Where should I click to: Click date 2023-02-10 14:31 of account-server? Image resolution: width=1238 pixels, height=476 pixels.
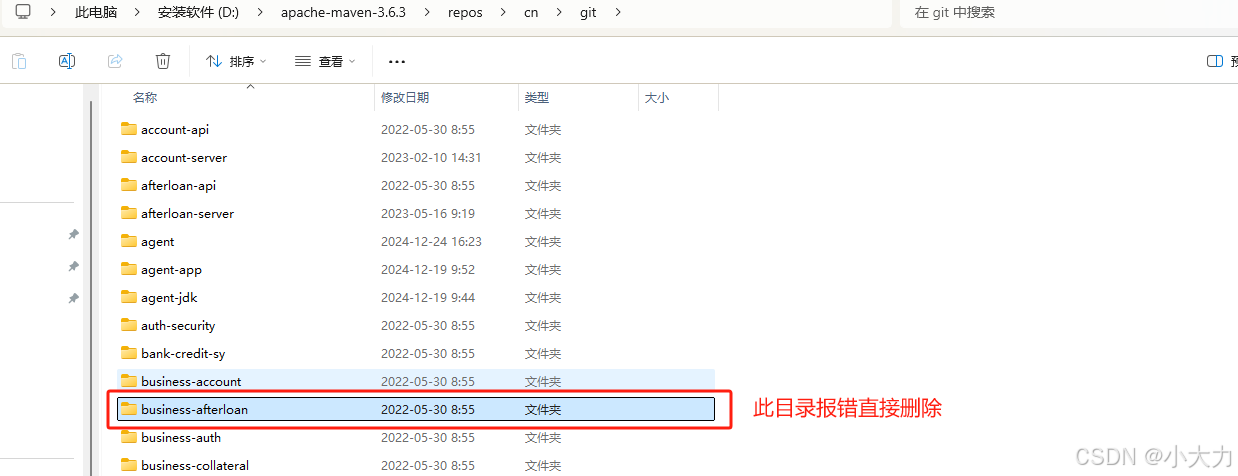(431, 158)
